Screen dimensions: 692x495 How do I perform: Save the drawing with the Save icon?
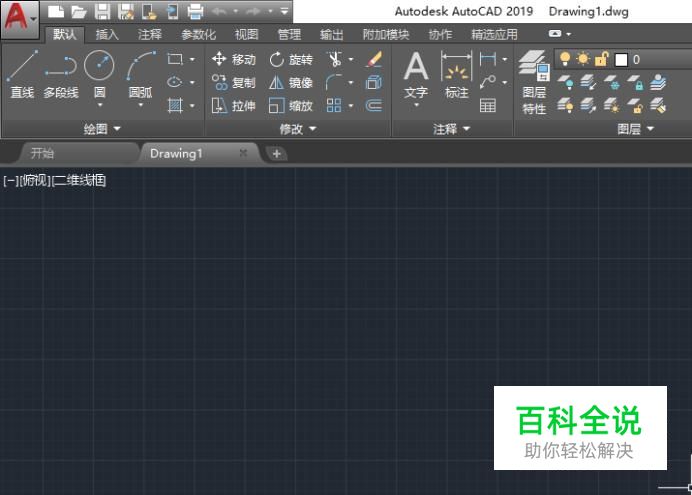(x=102, y=11)
